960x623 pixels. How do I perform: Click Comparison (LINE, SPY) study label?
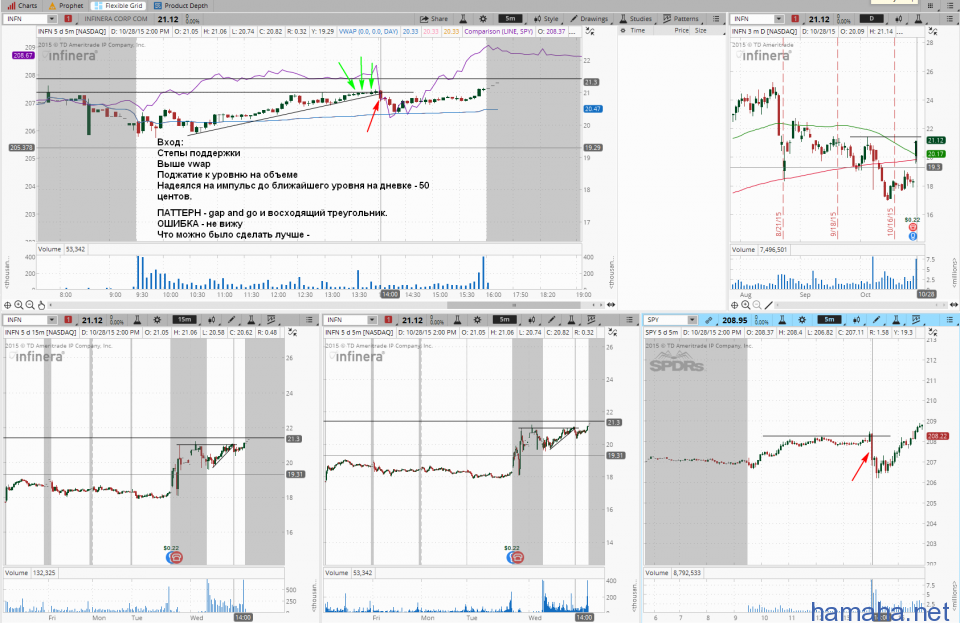tap(498, 31)
